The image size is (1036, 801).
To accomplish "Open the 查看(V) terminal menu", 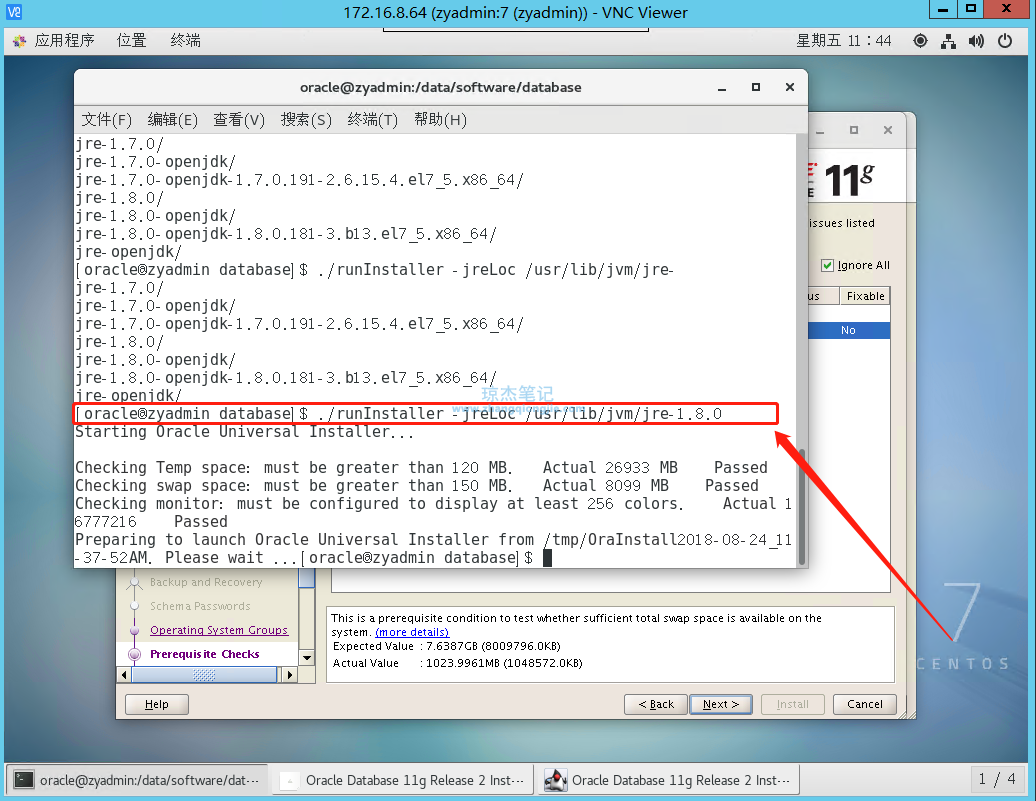I will (239, 120).
